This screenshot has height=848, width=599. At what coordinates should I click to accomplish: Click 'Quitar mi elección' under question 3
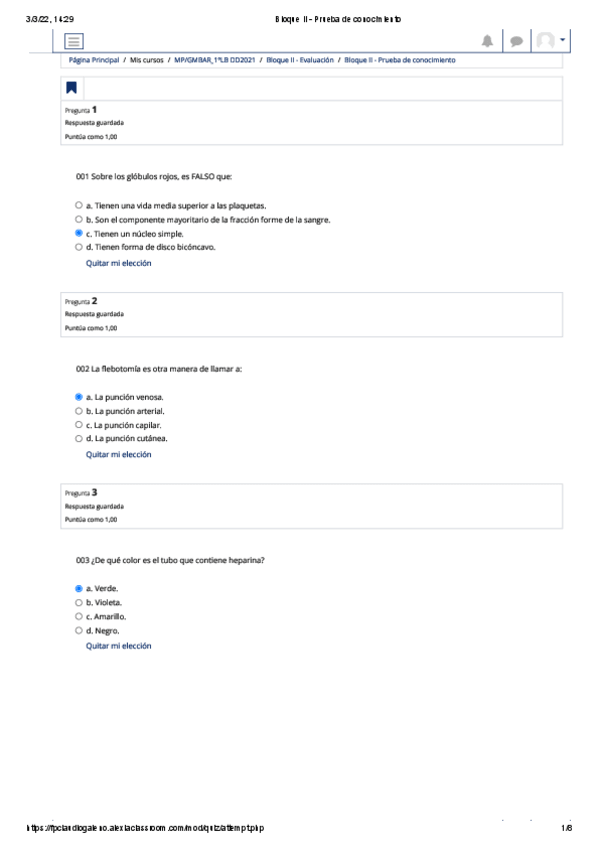click(x=118, y=646)
